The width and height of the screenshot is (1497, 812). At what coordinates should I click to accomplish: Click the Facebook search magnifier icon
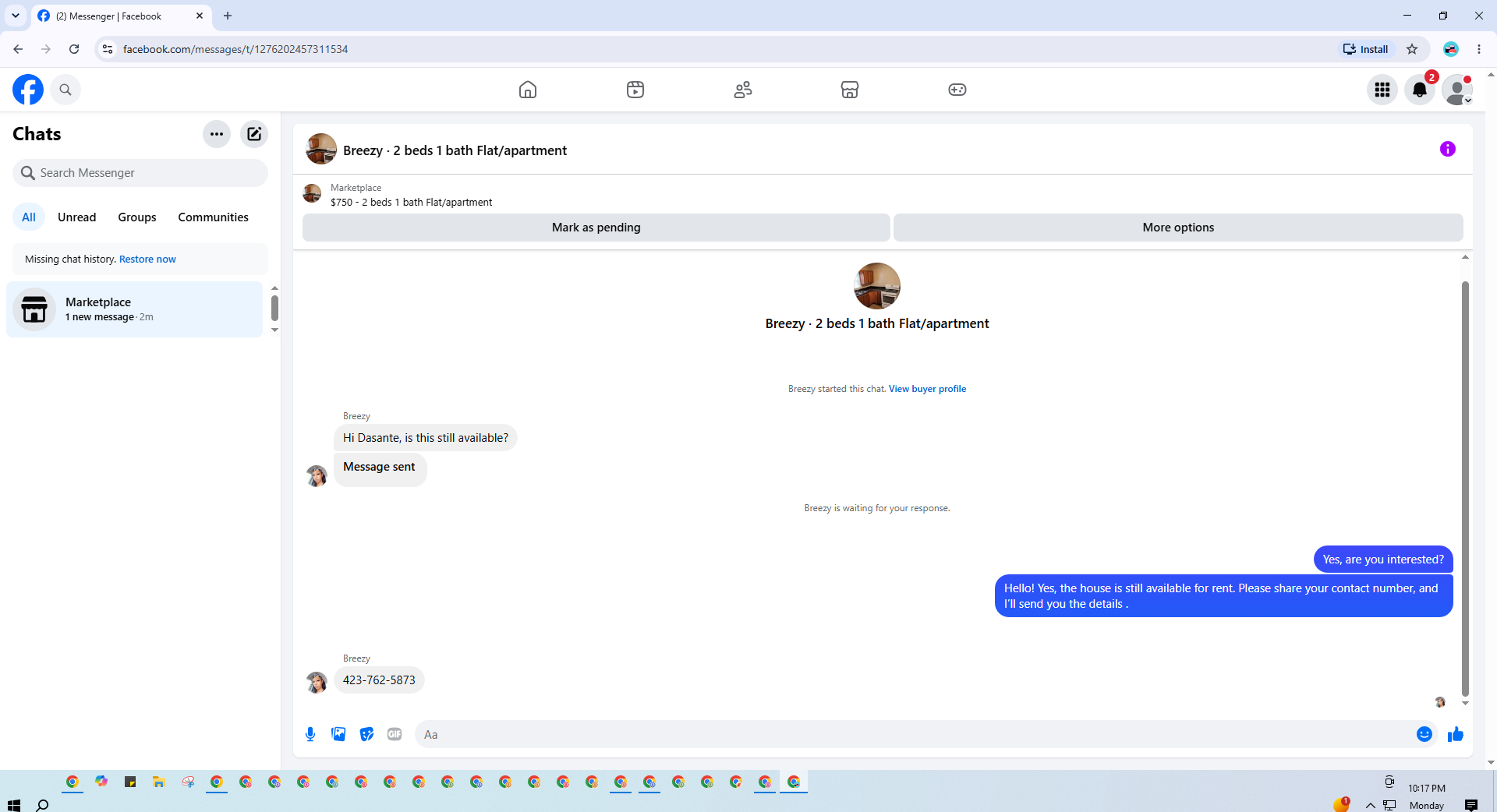click(65, 90)
